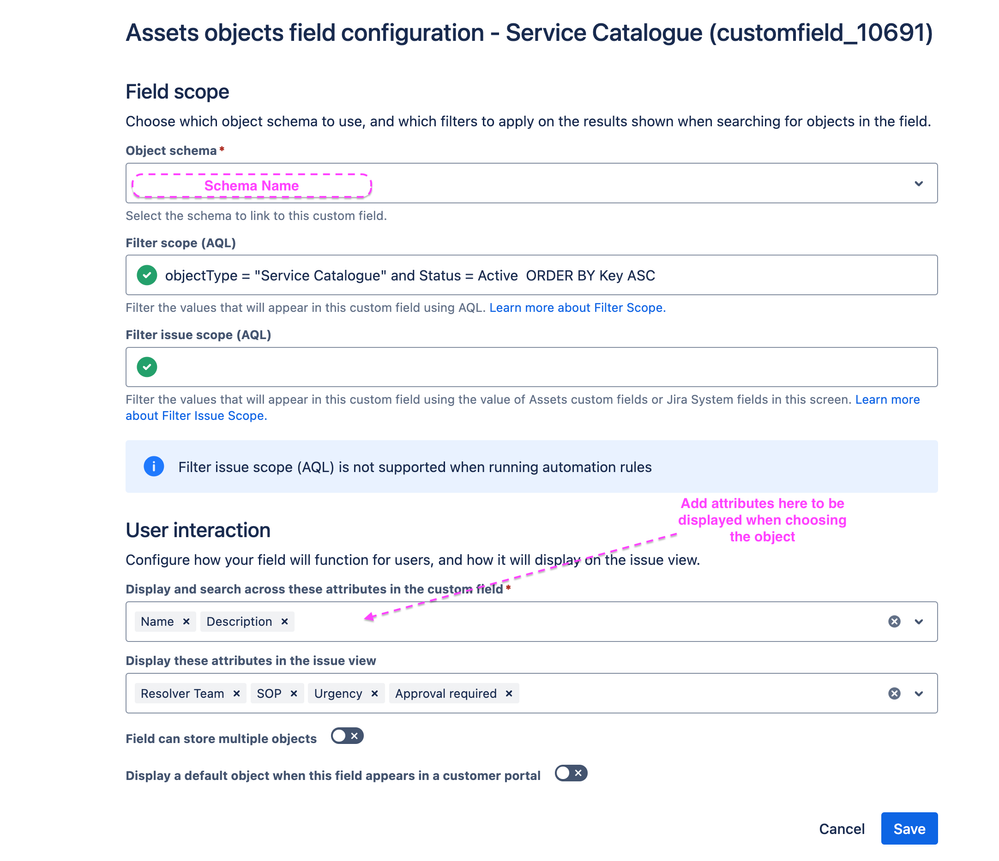Click the info icon in the notice banner
This screenshot has height=861, width=999.
click(x=154, y=467)
